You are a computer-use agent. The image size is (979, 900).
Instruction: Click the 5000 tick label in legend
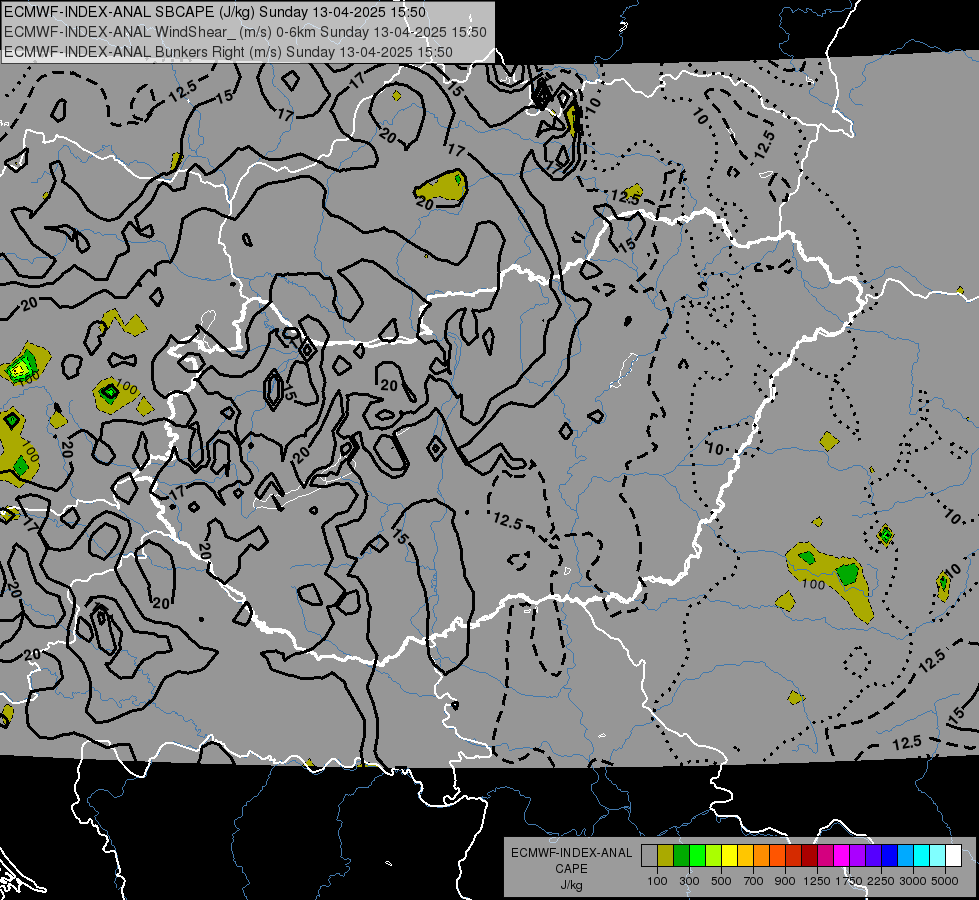pyautogui.click(x=945, y=881)
